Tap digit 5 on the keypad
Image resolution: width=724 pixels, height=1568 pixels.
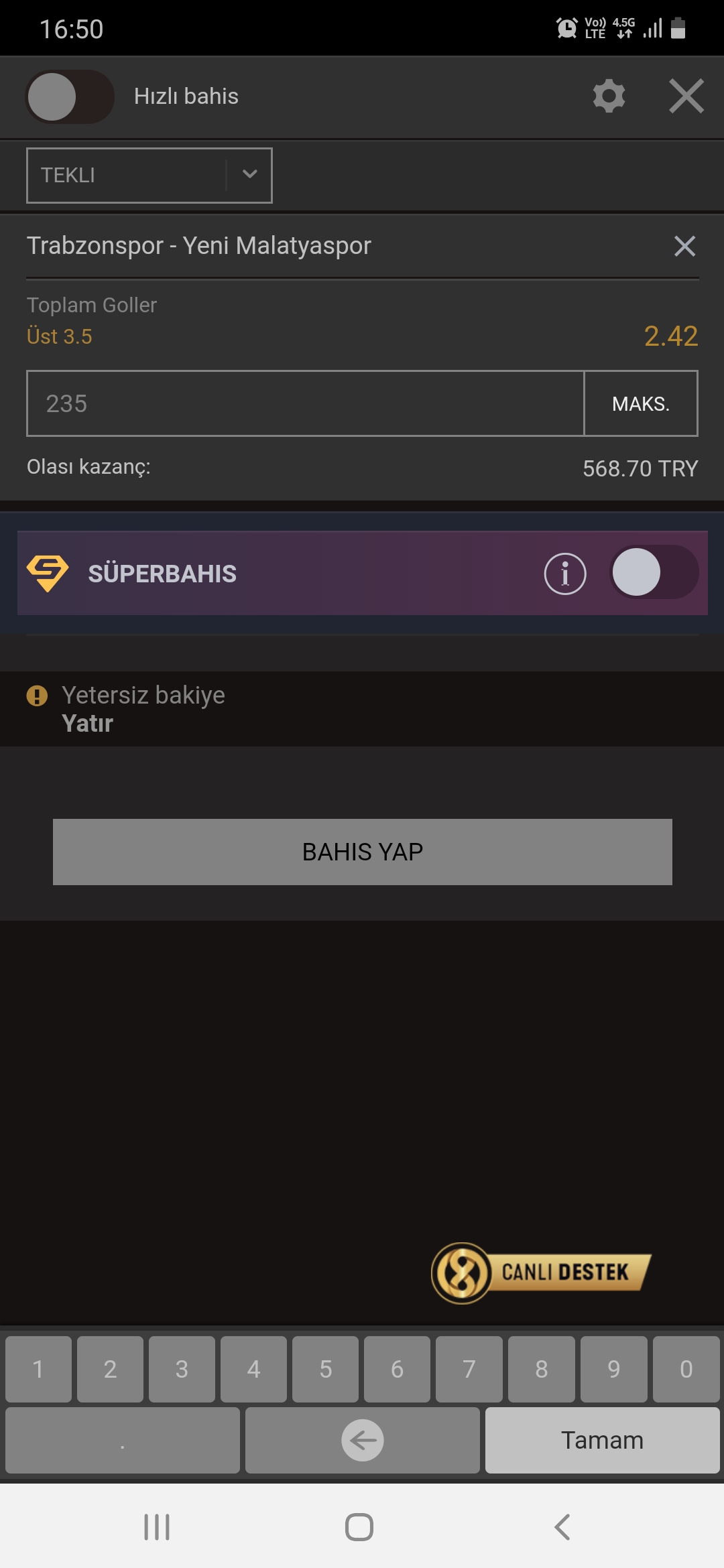[326, 1369]
